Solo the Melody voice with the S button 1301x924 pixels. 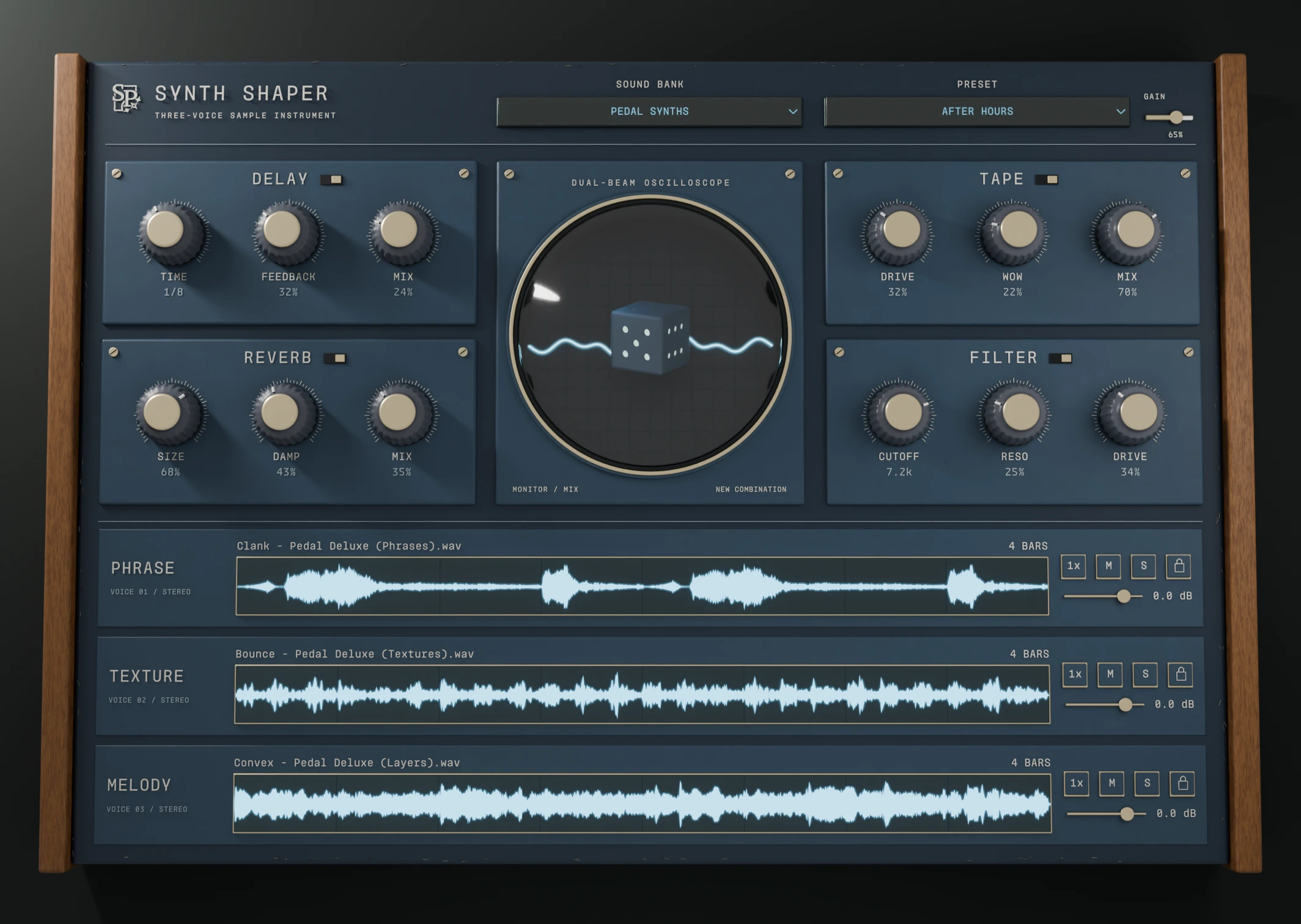point(1147,783)
